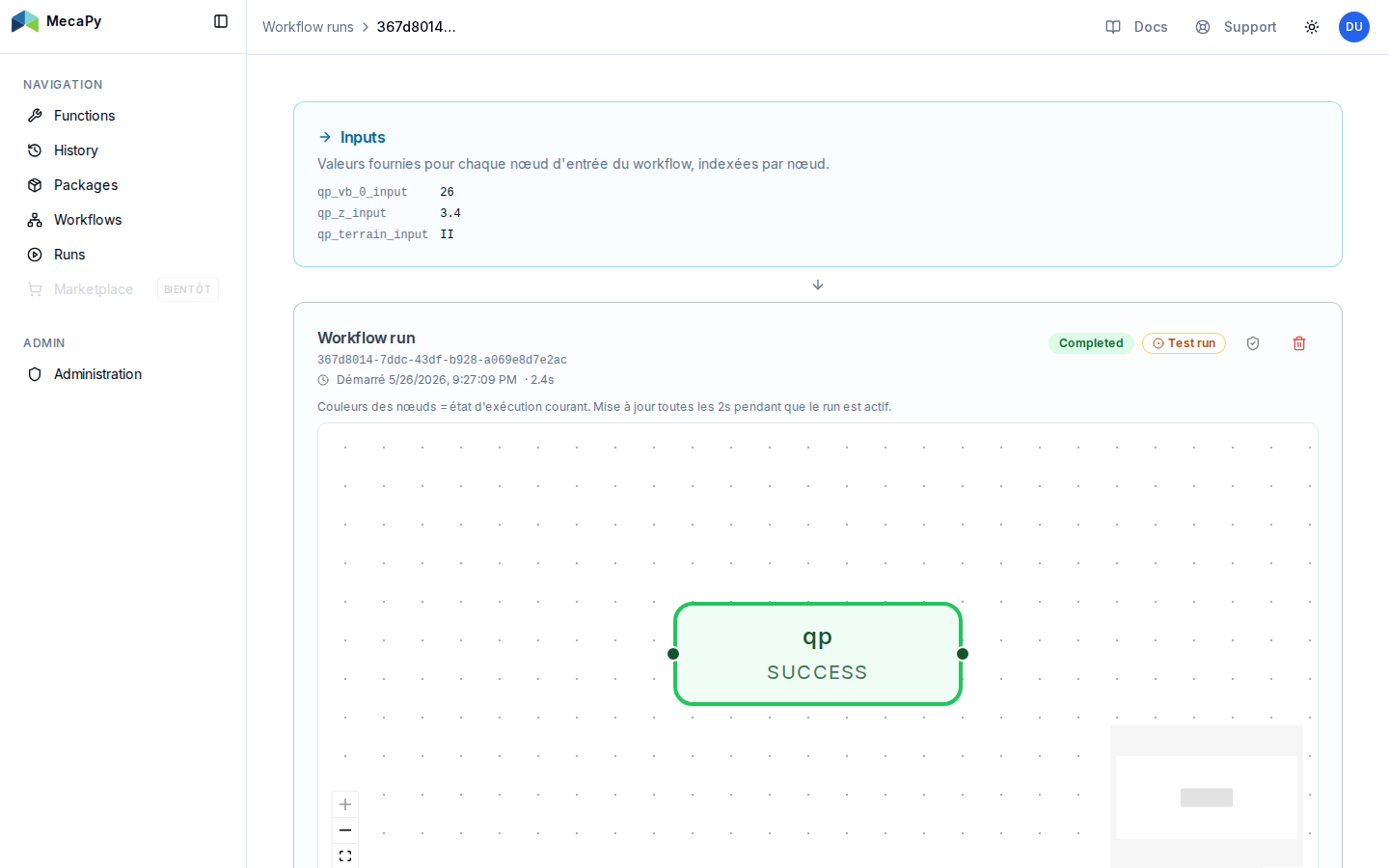Fit view of the workflow canvas
Viewport: 1389px width, 868px height.
345,856
